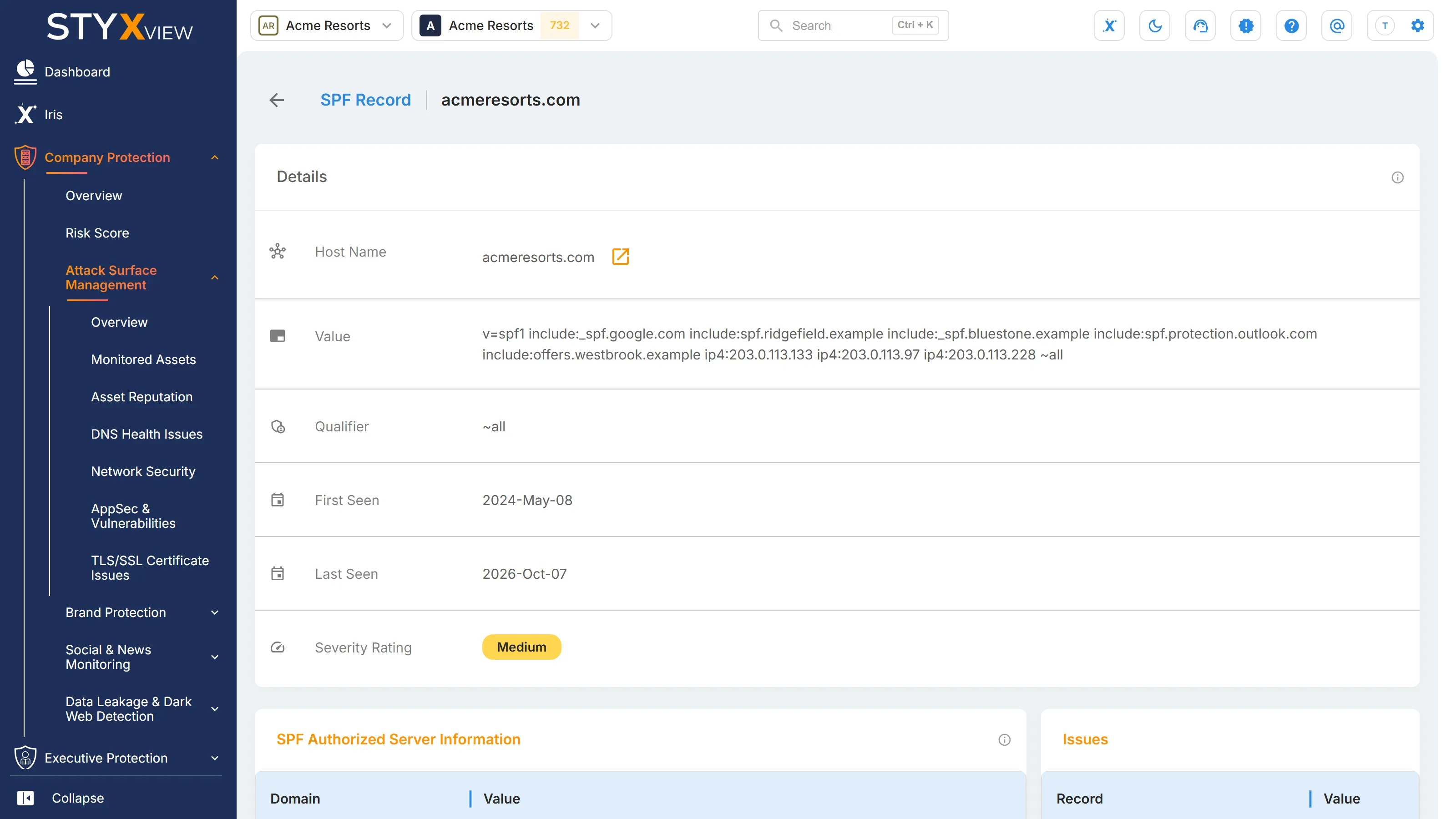Open Iris in the sidebar

coord(38,114)
